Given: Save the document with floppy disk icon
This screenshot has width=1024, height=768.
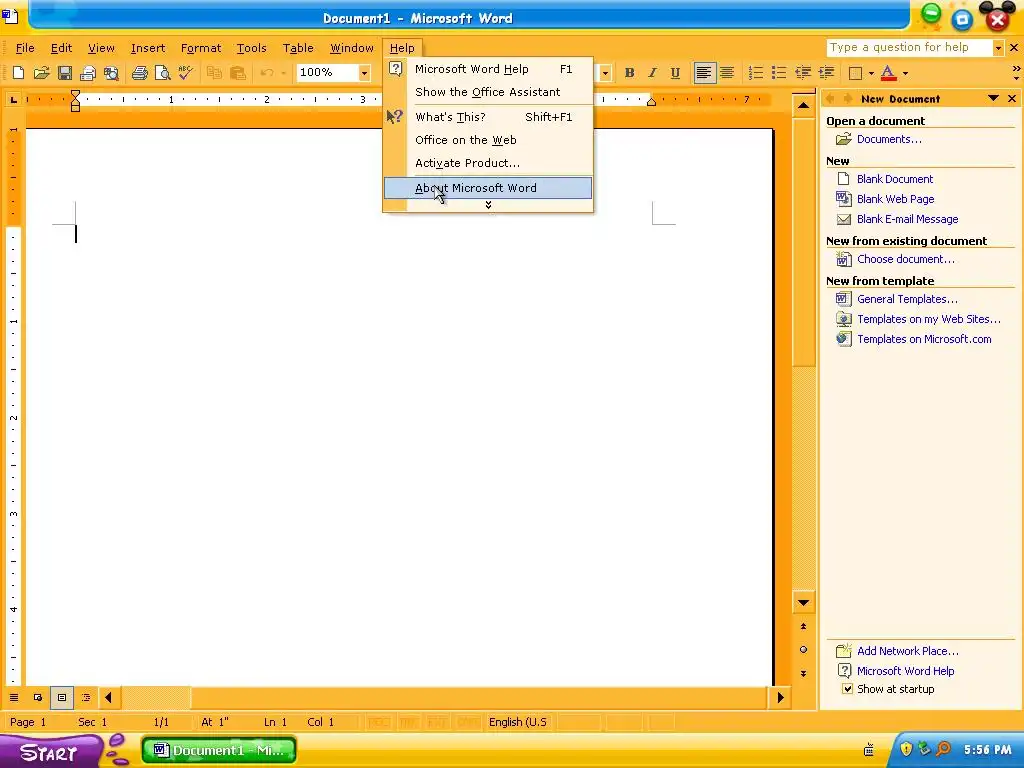Looking at the screenshot, I should (x=65, y=73).
